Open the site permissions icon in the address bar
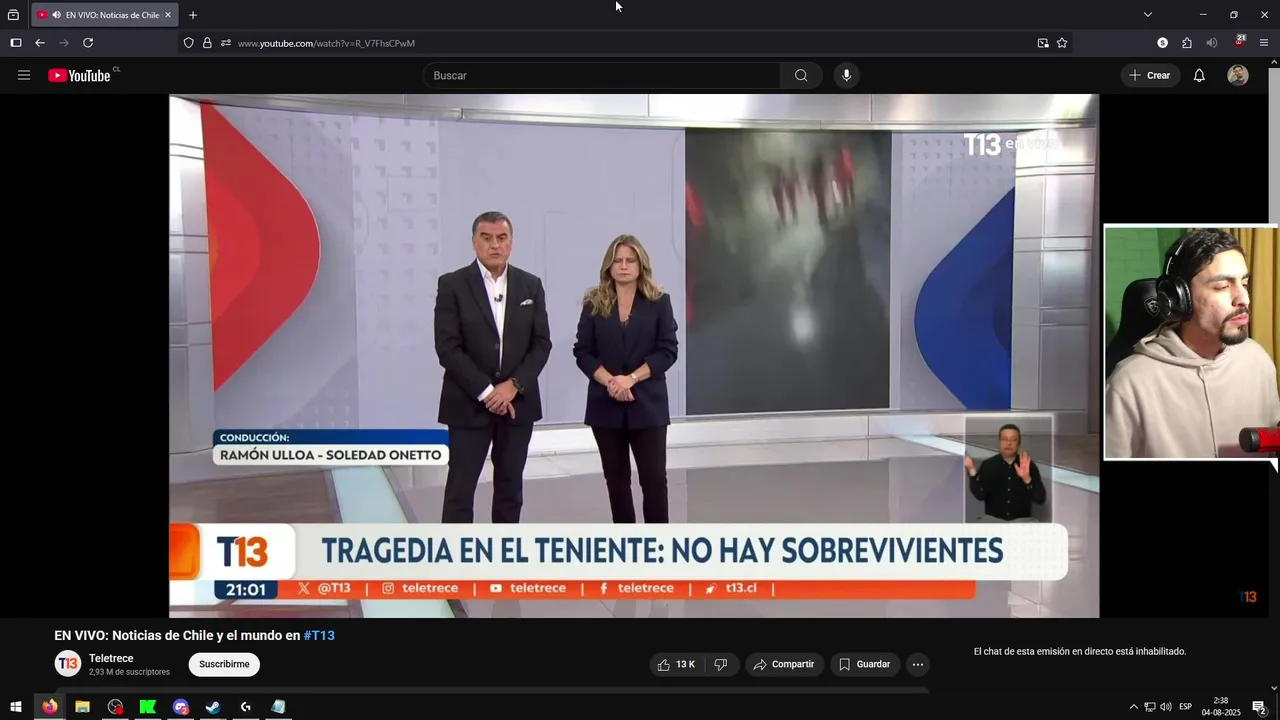The width and height of the screenshot is (1280, 720). [x=226, y=43]
